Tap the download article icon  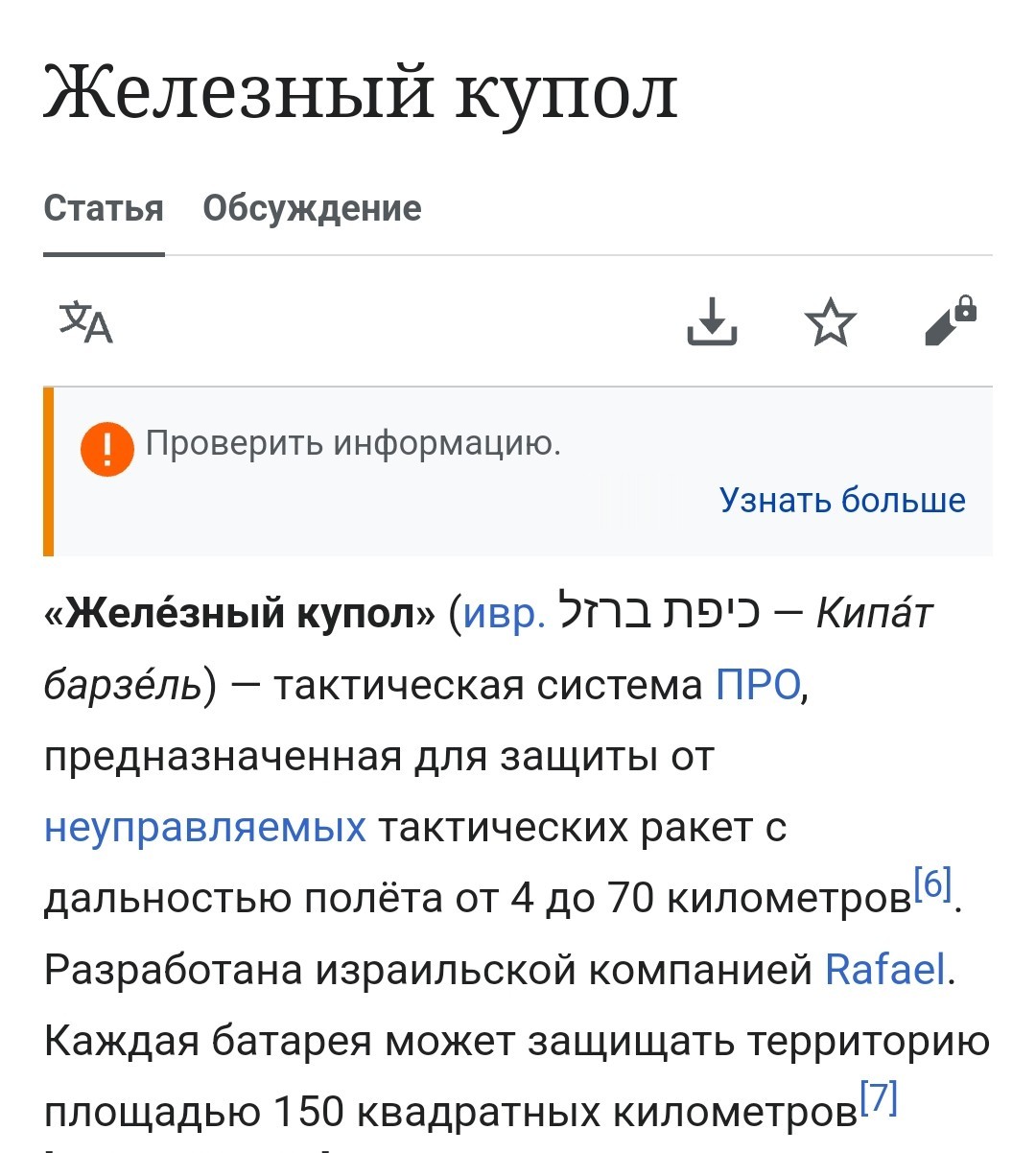712,321
